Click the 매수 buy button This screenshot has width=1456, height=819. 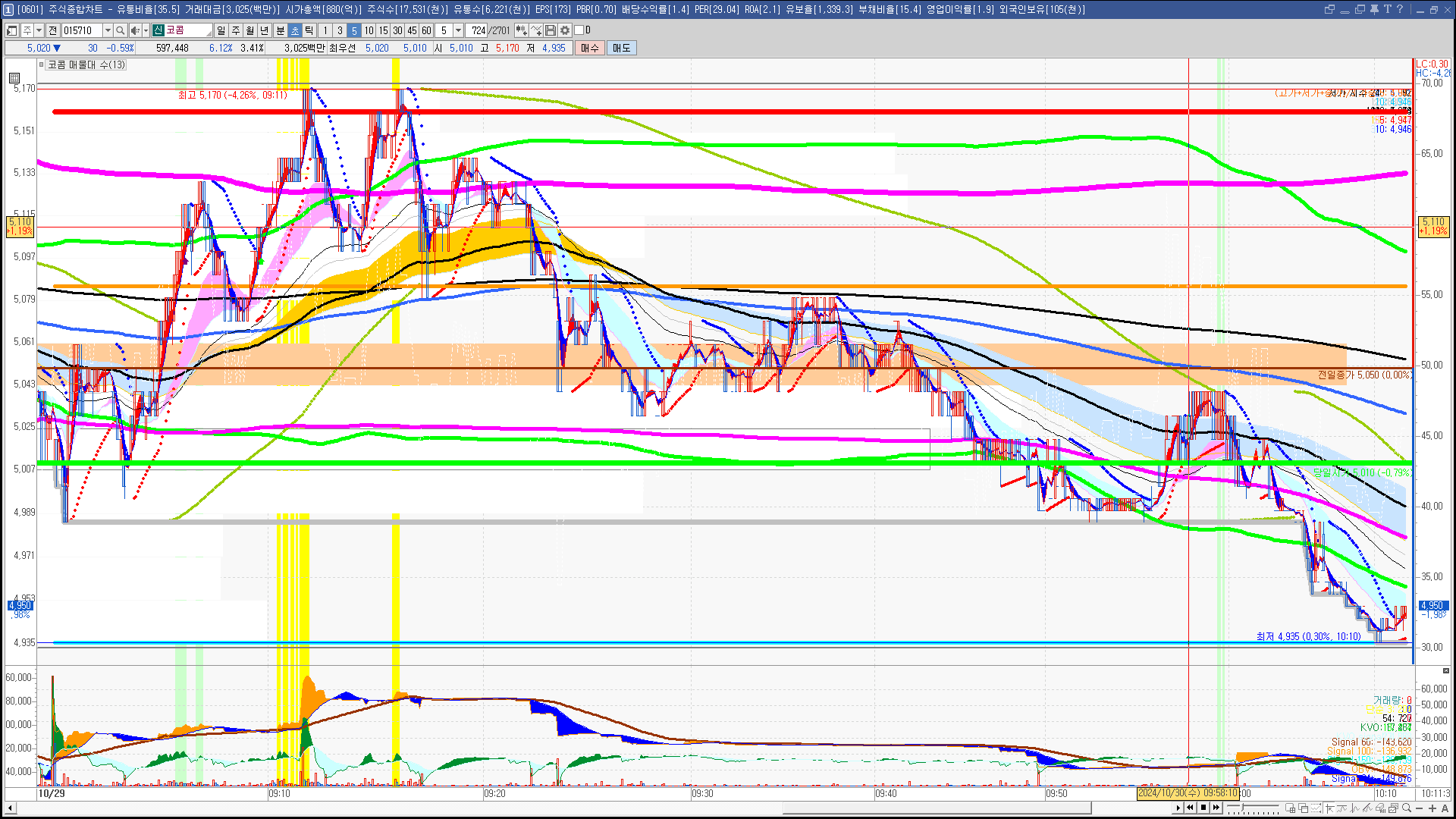tap(589, 48)
